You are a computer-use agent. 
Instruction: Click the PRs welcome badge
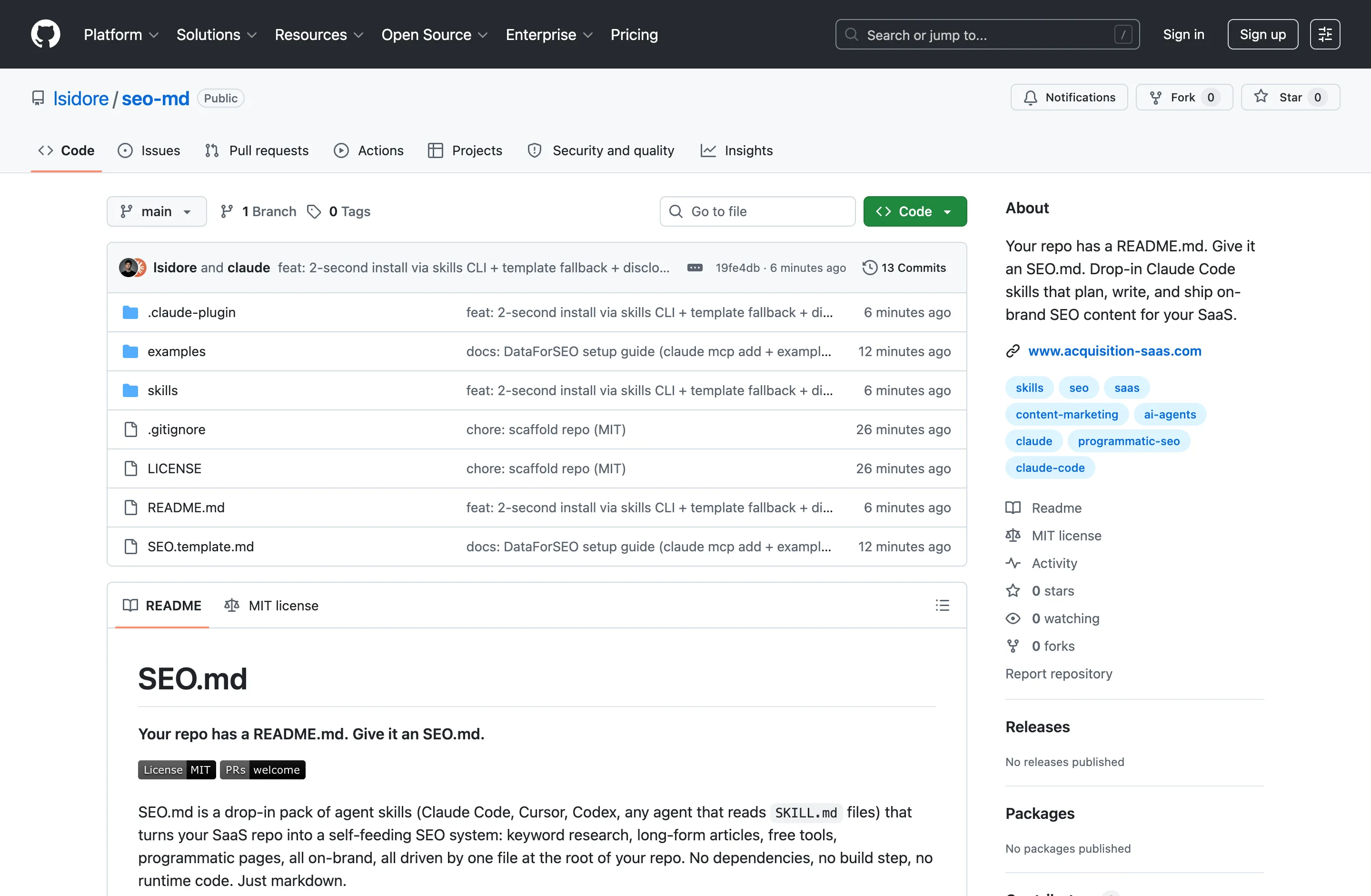[263, 770]
